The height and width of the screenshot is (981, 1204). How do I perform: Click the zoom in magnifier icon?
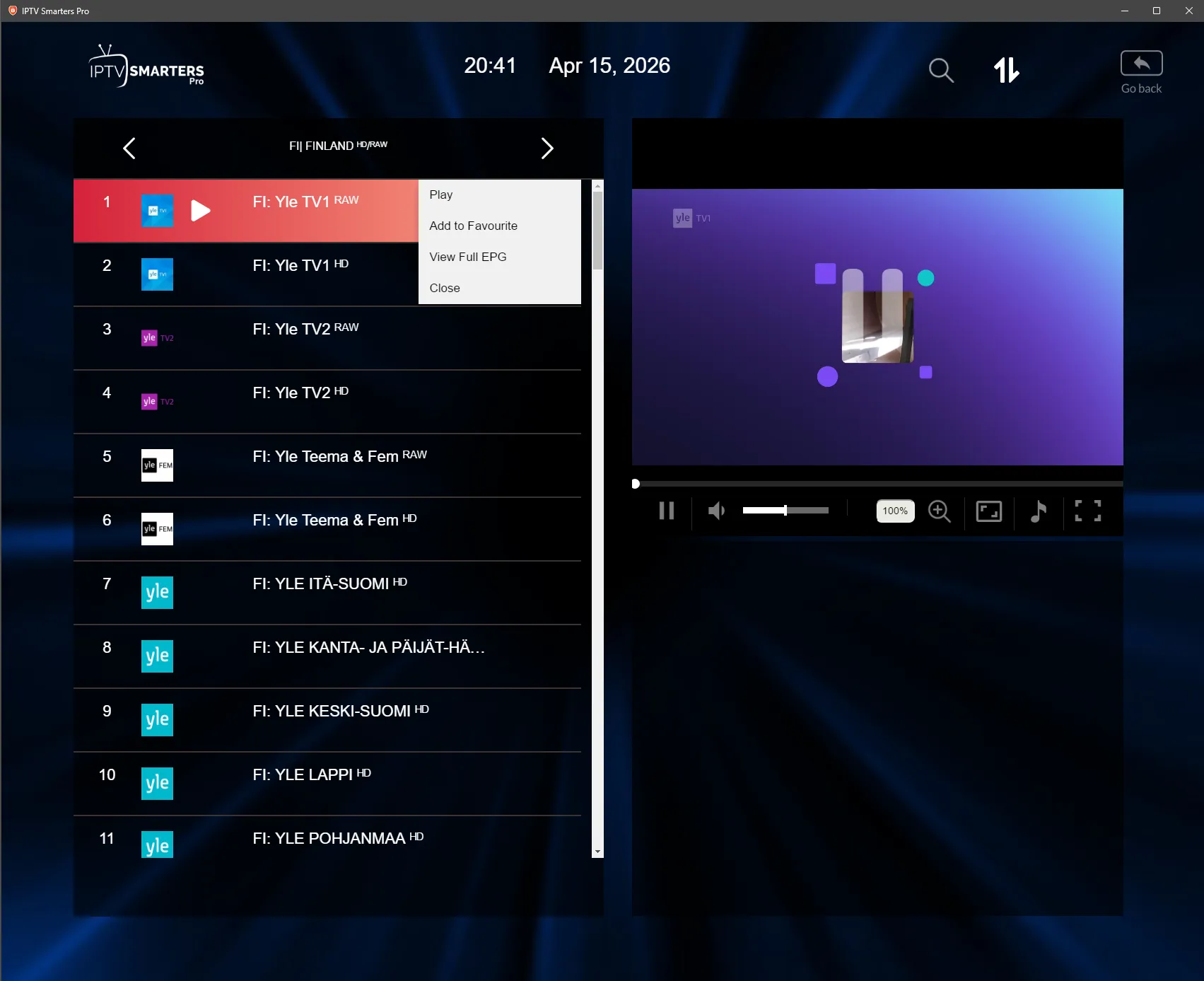tap(940, 511)
